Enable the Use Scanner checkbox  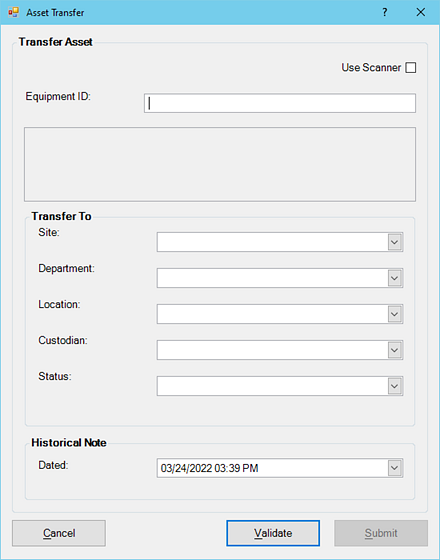[411, 68]
